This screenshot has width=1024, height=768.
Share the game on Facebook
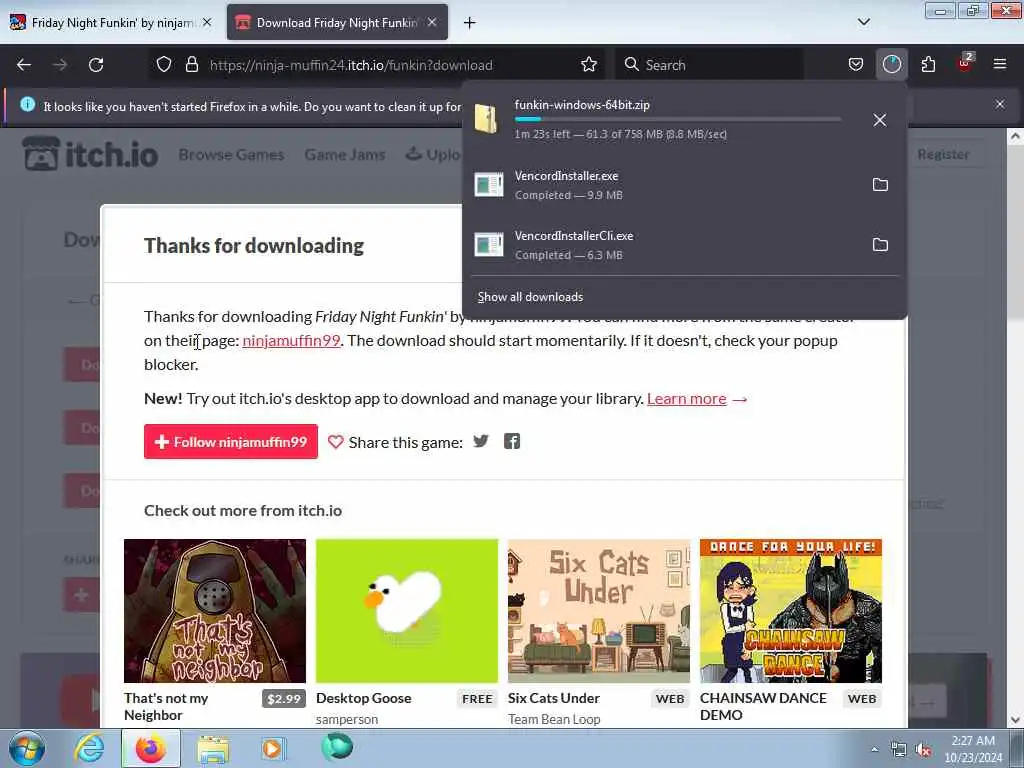coord(512,441)
